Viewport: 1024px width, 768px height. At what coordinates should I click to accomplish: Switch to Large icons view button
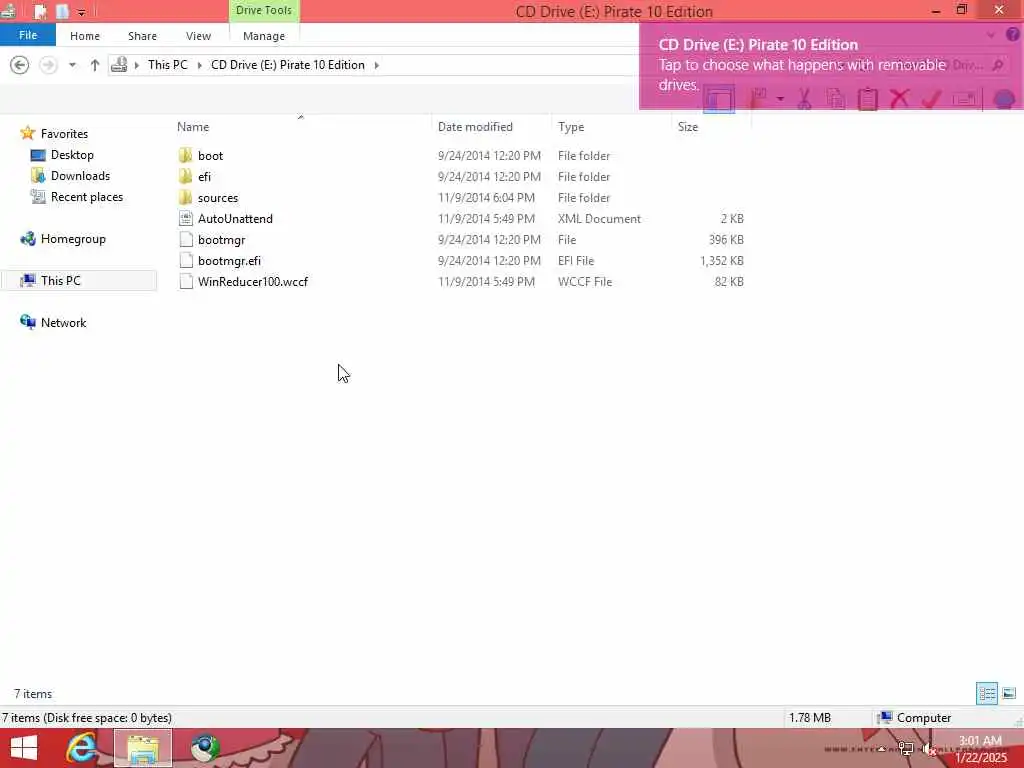(x=1009, y=694)
